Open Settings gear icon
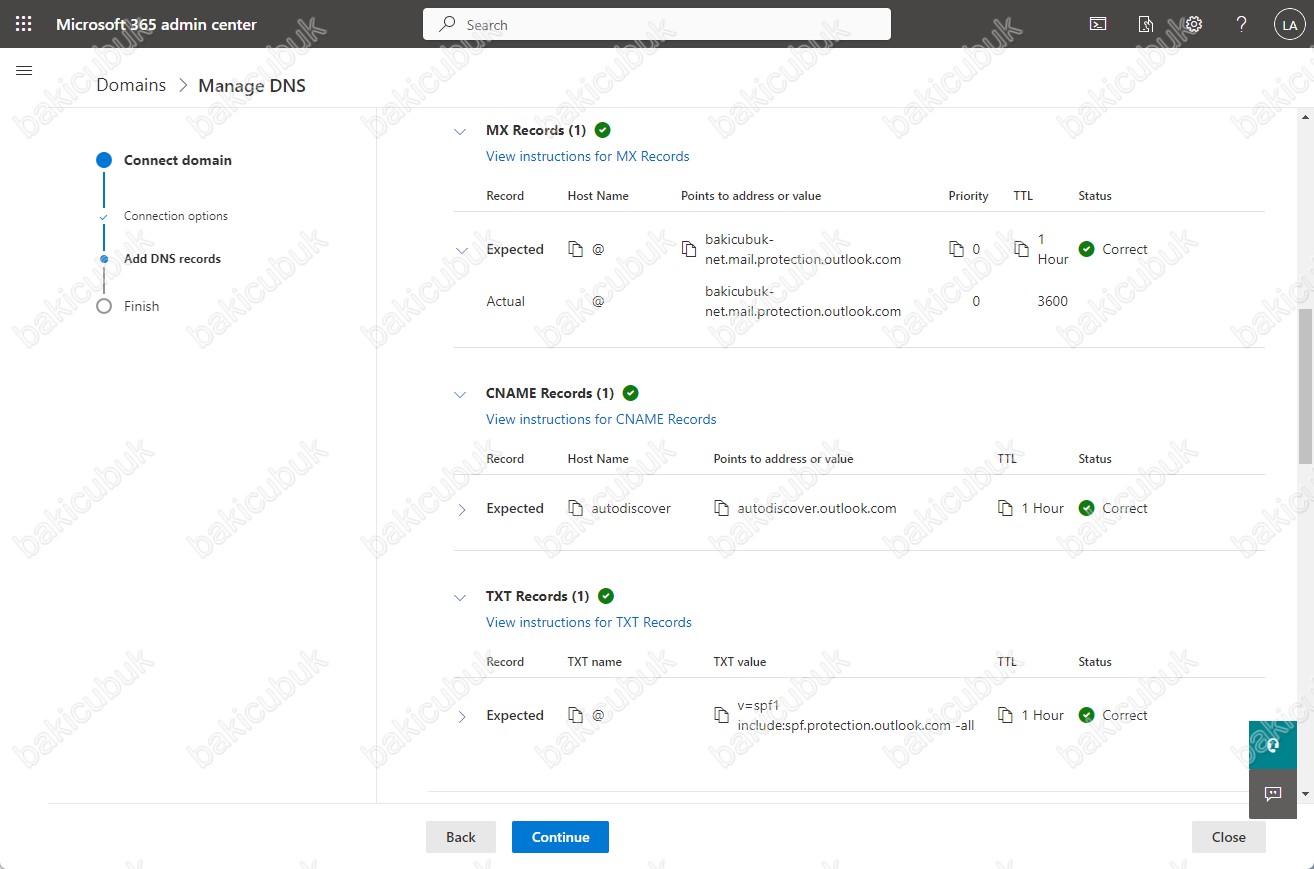The width and height of the screenshot is (1314, 869). click(x=1193, y=24)
